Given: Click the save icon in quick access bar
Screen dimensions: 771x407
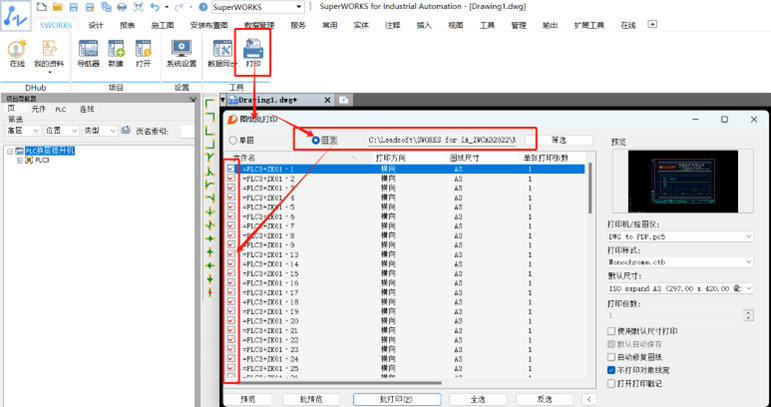Looking at the screenshot, I should point(73,7).
